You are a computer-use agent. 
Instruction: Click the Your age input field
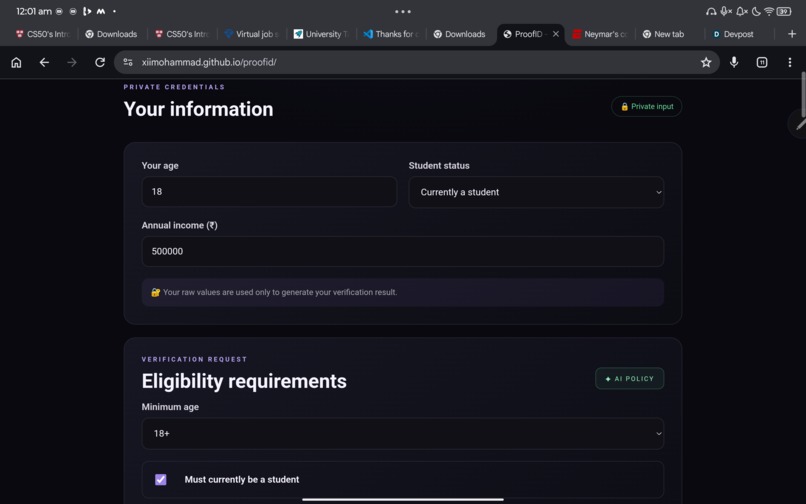point(269,192)
